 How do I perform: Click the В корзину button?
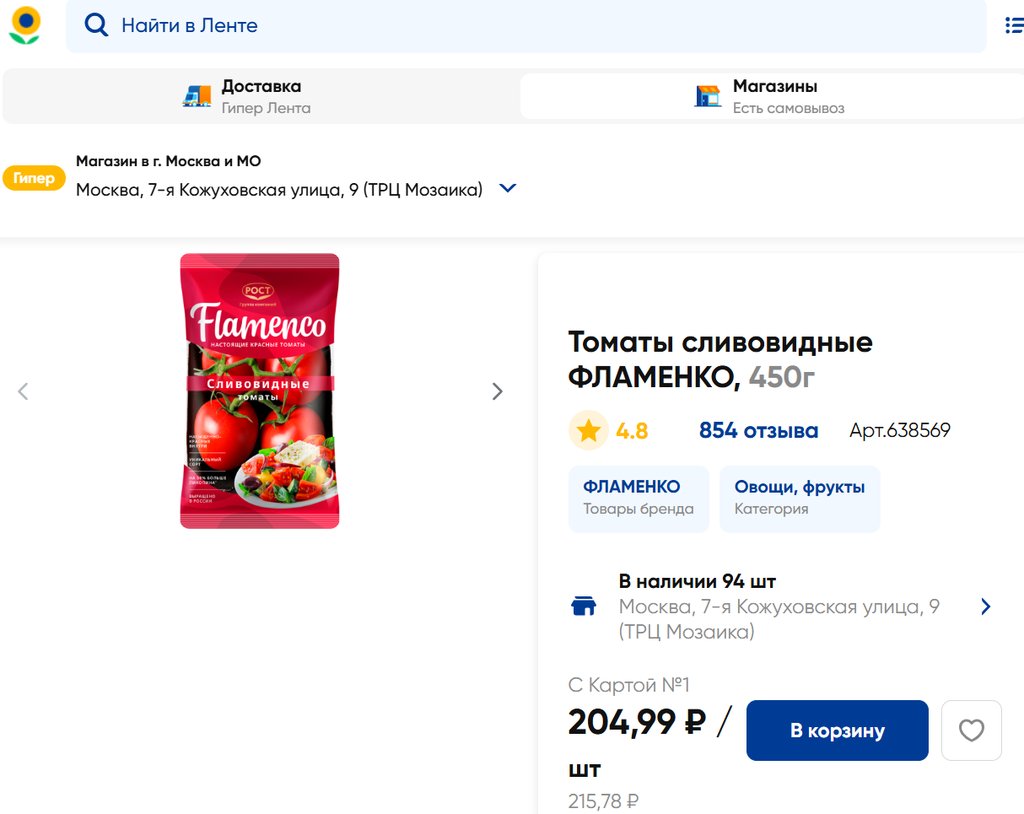click(837, 730)
